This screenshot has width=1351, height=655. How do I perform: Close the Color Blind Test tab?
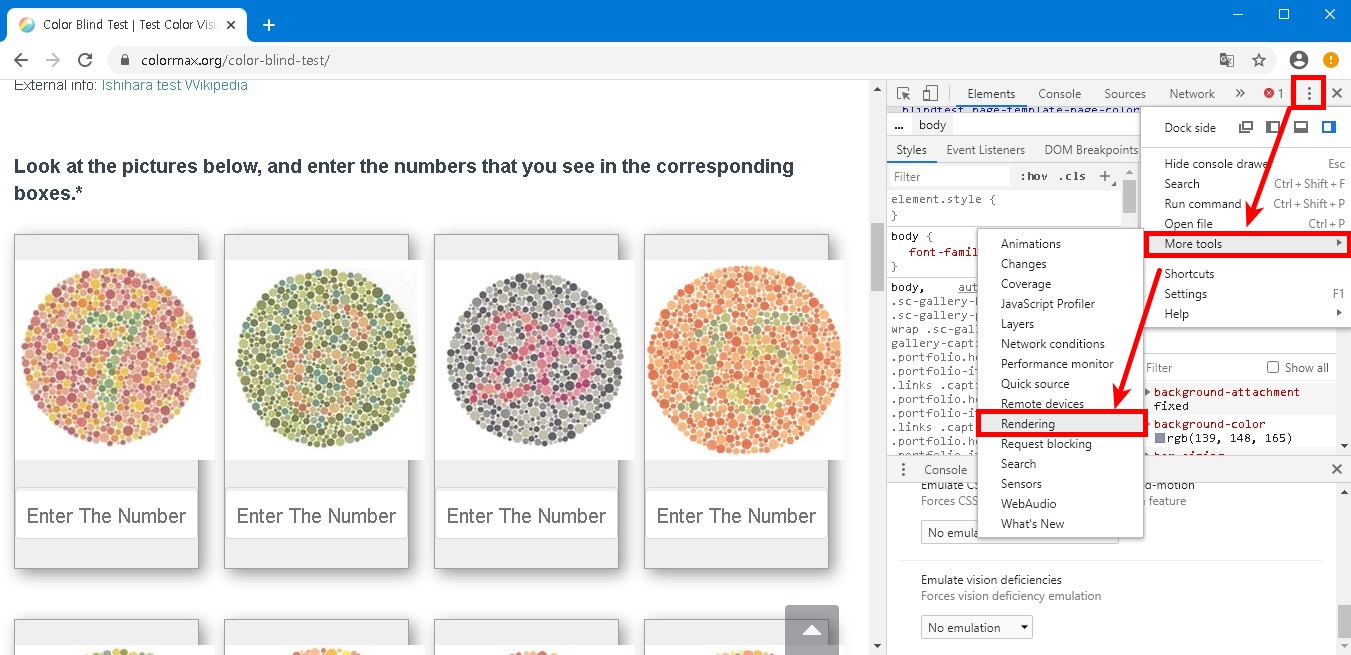pyautogui.click(x=233, y=25)
